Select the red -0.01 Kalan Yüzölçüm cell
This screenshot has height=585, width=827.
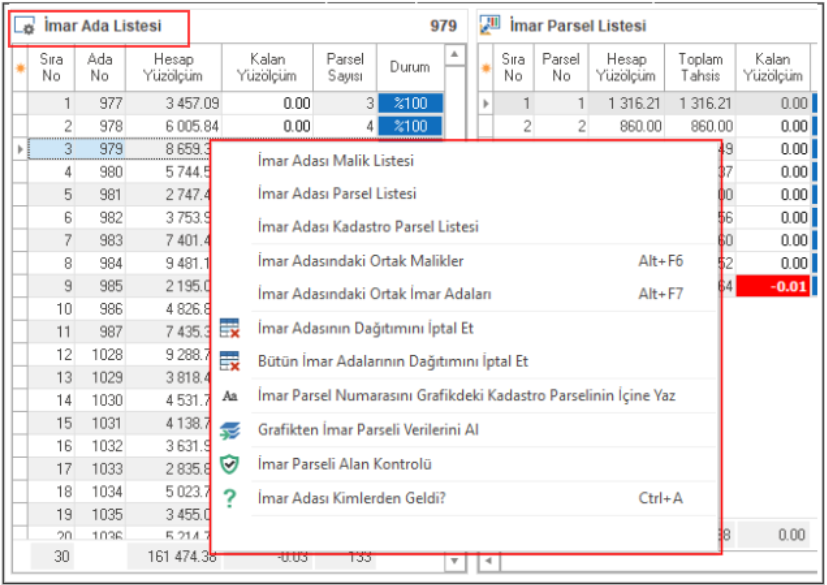774,286
